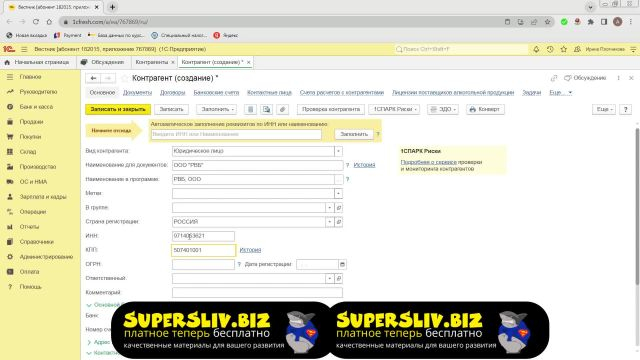640x360 pixels.
Task: Open calendar picker for registration date
Action: [342, 264]
